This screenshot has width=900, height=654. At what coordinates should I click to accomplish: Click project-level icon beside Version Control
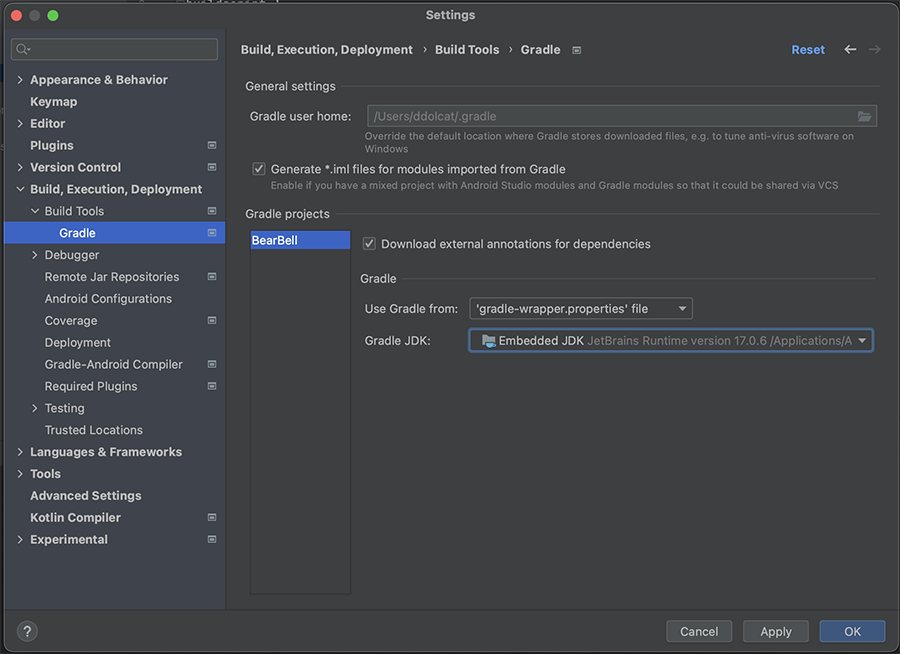click(212, 168)
